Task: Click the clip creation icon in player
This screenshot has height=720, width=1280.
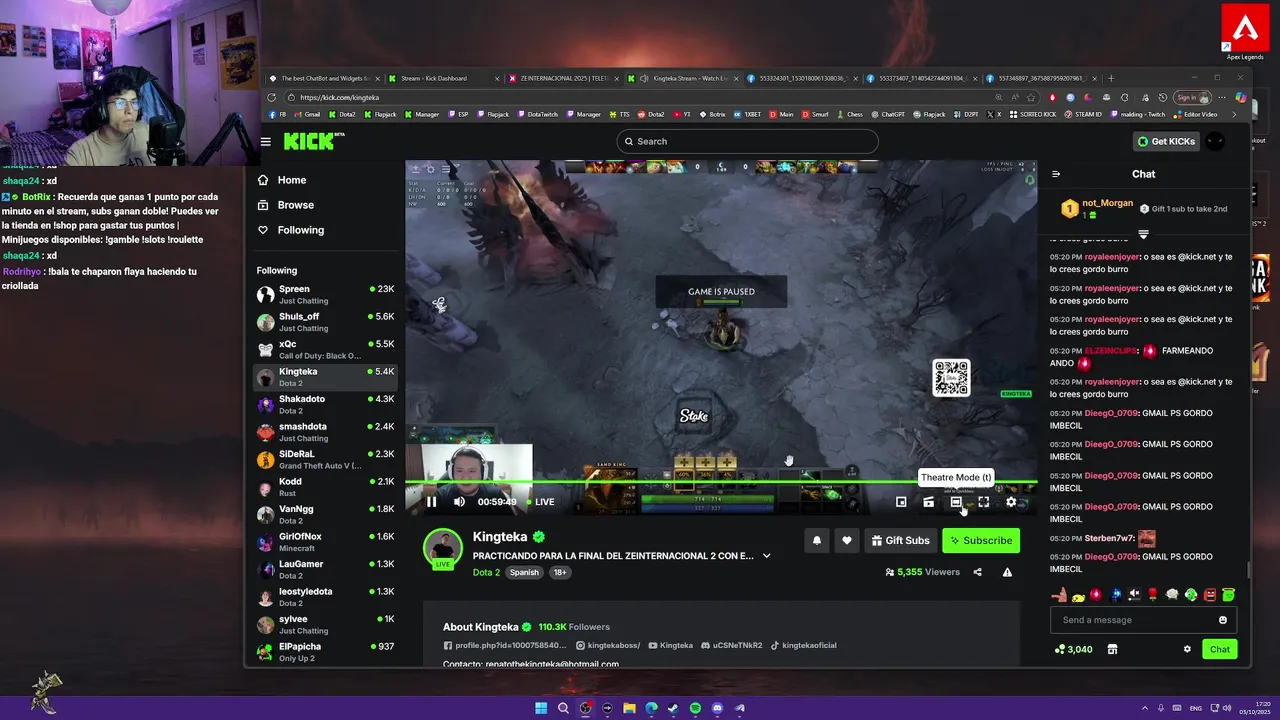Action: pos(928,502)
